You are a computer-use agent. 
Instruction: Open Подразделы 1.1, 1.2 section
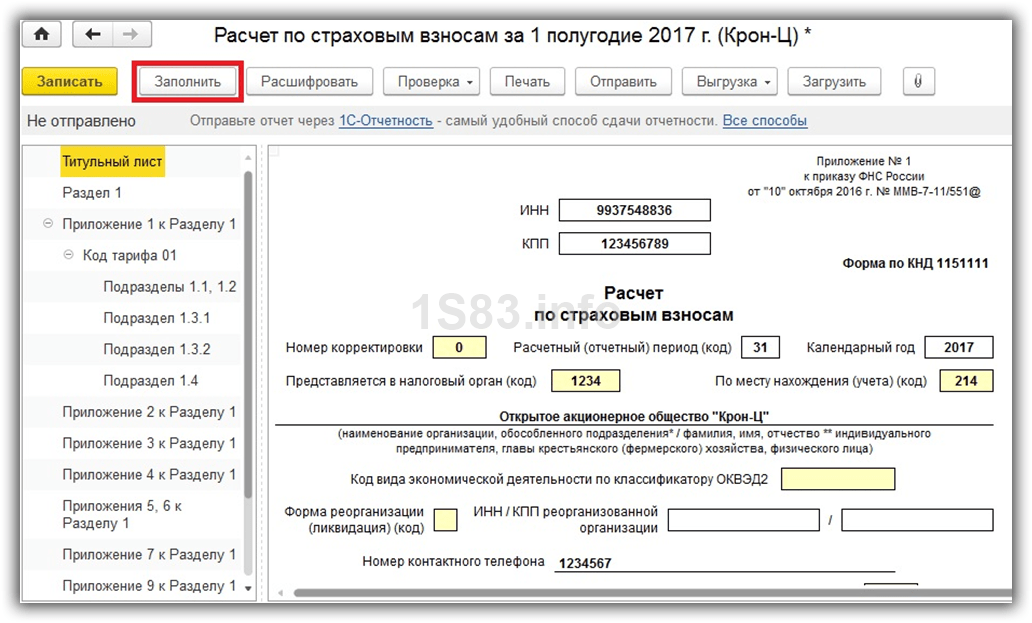[x=169, y=286]
